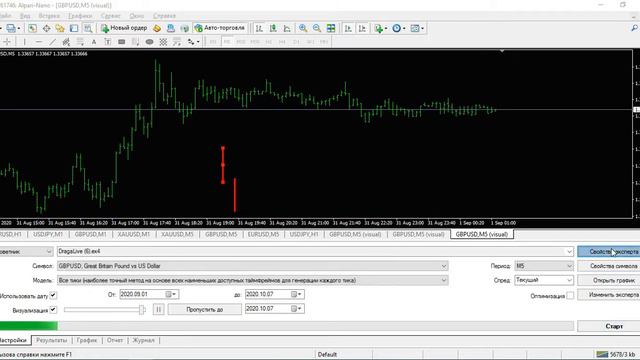Click the 'Изменить эксперта' button
The height and width of the screenshot is (360, 640).
(609, 294)
